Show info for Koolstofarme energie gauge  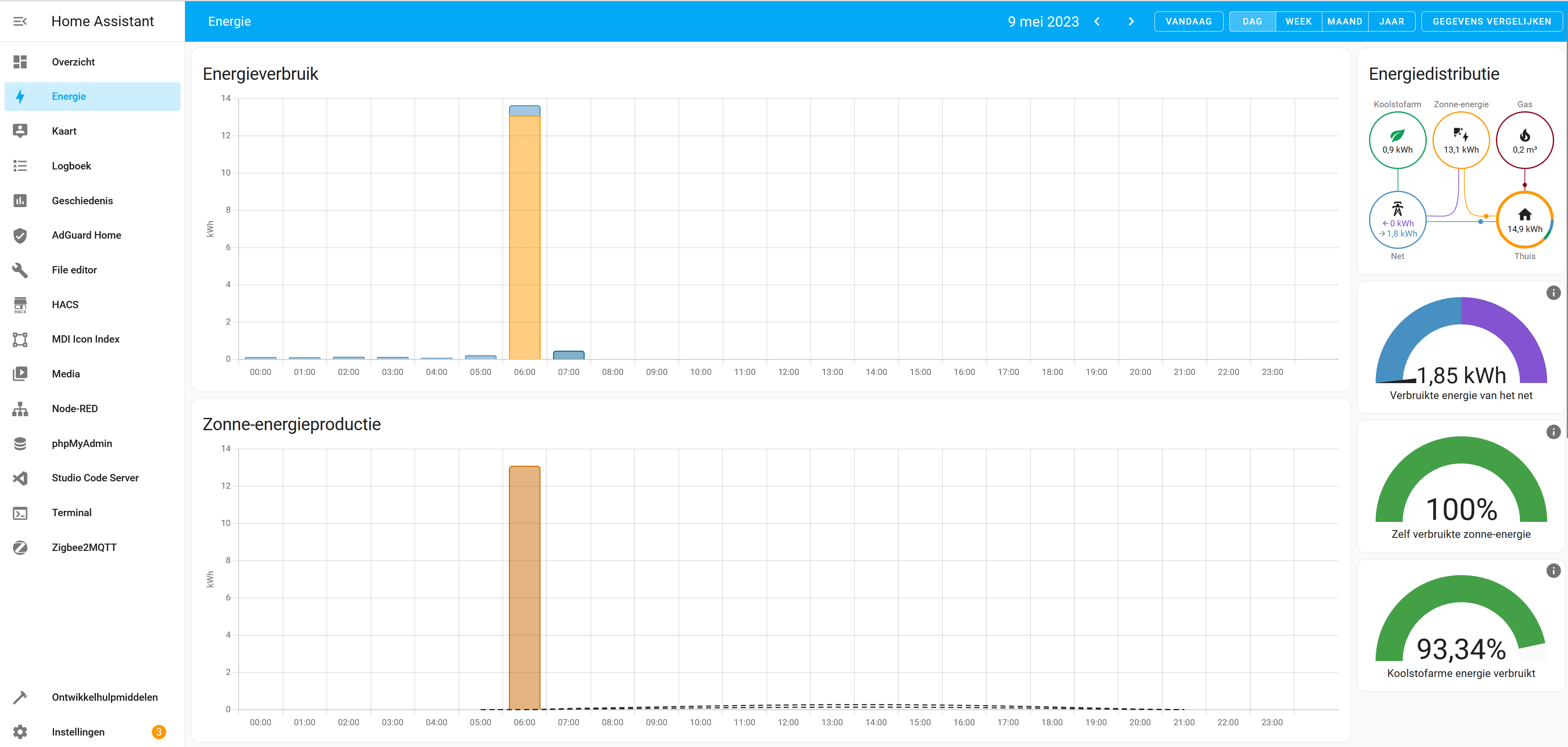(x=1553, y=571)
